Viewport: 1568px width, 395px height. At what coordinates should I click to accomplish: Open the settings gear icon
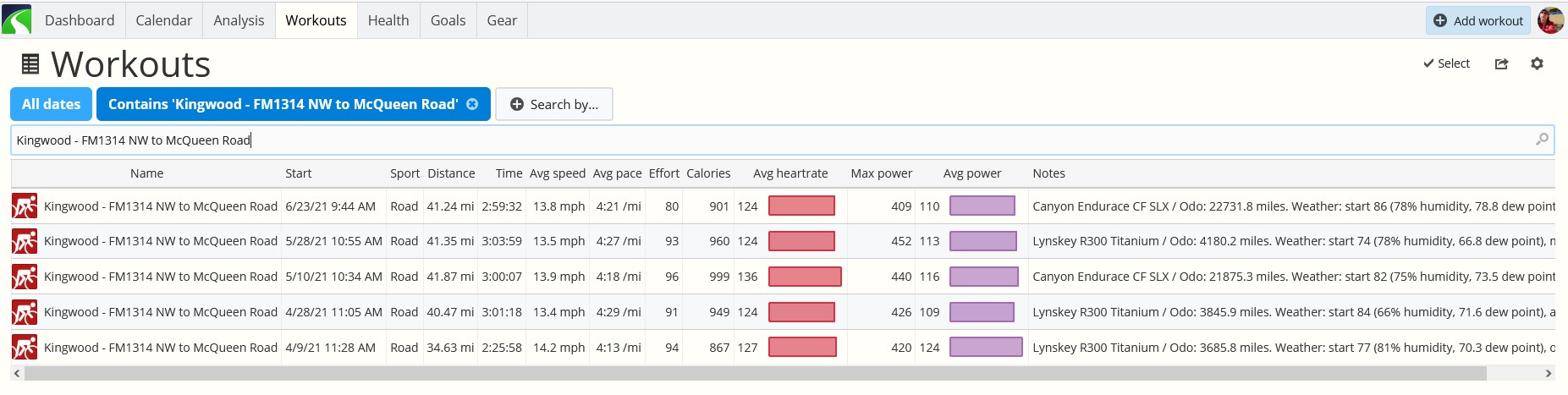pyautogui.click(x=1538, y=63)
